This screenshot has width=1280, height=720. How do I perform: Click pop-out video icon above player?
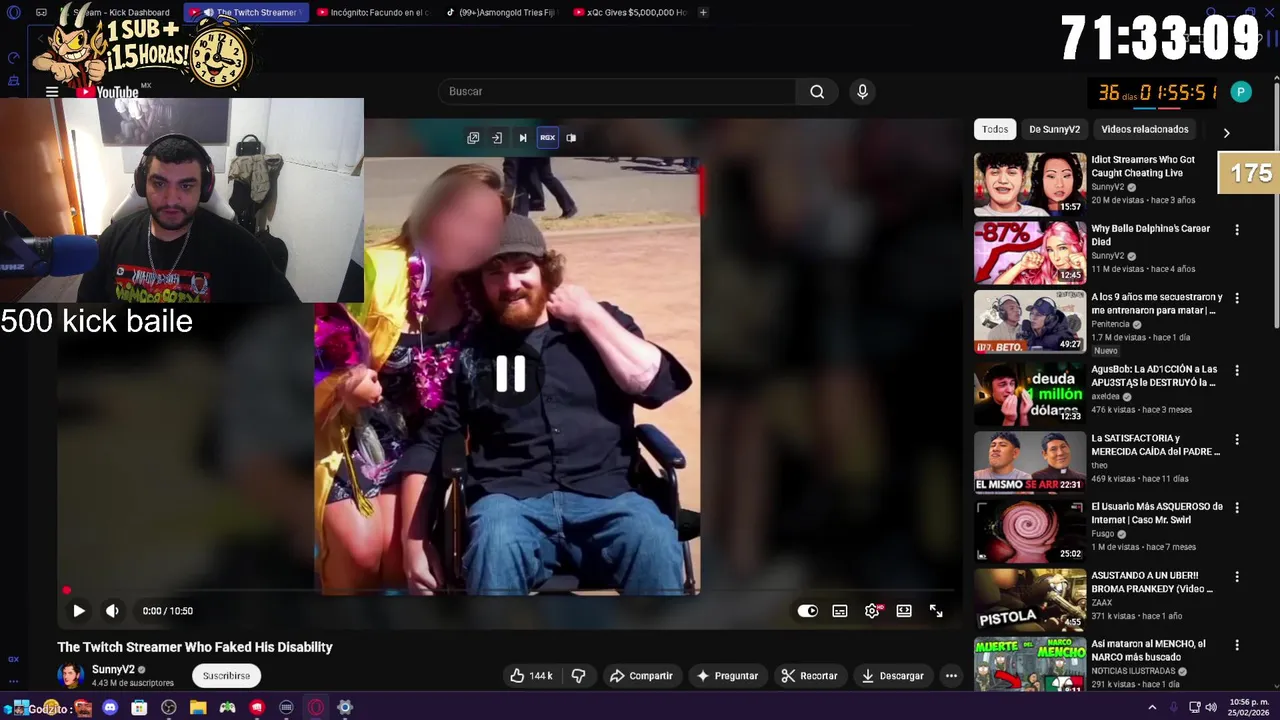pos(473,138)
